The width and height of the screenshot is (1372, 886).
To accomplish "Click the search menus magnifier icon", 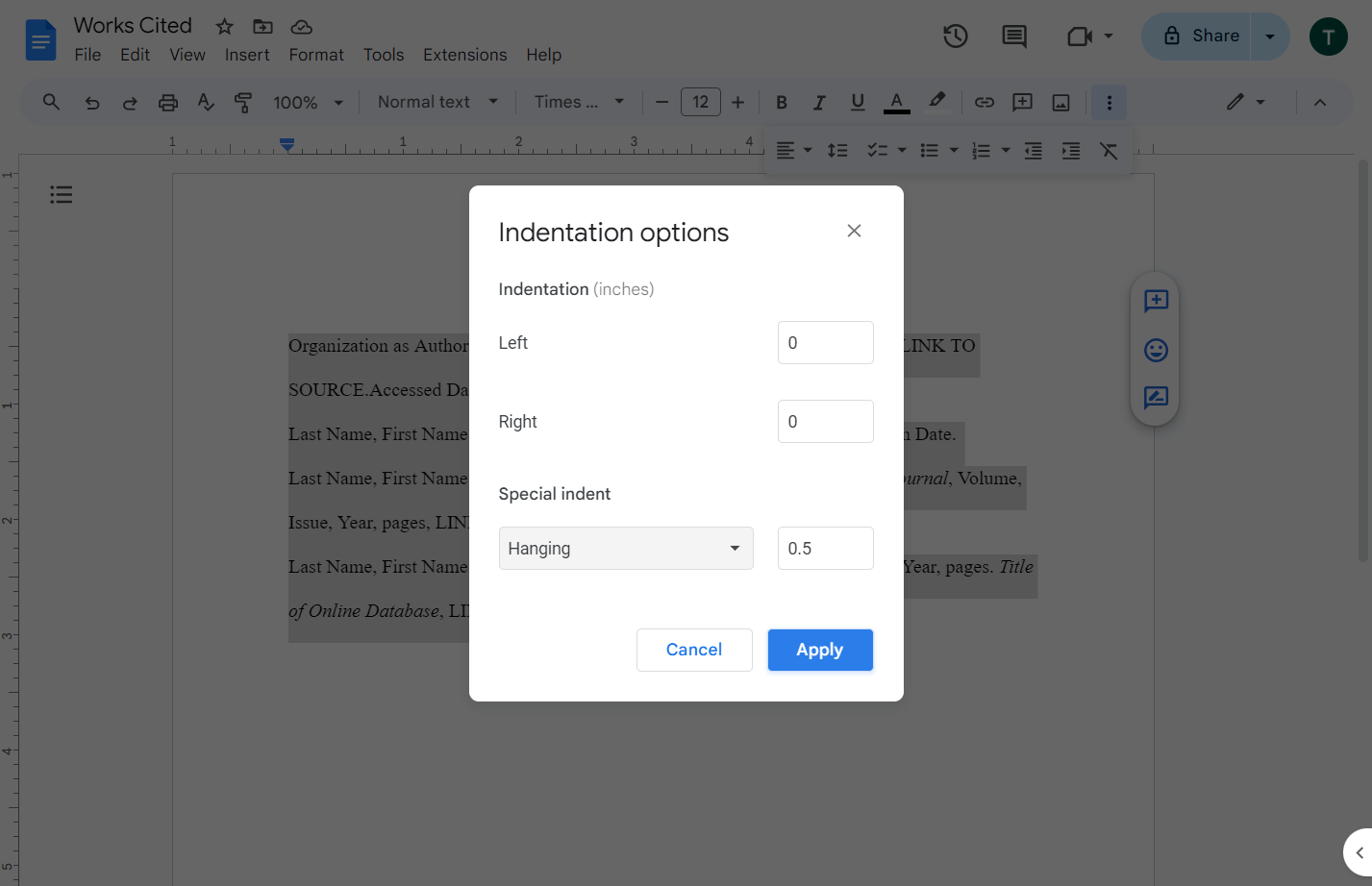I will (x=52, y=102).
